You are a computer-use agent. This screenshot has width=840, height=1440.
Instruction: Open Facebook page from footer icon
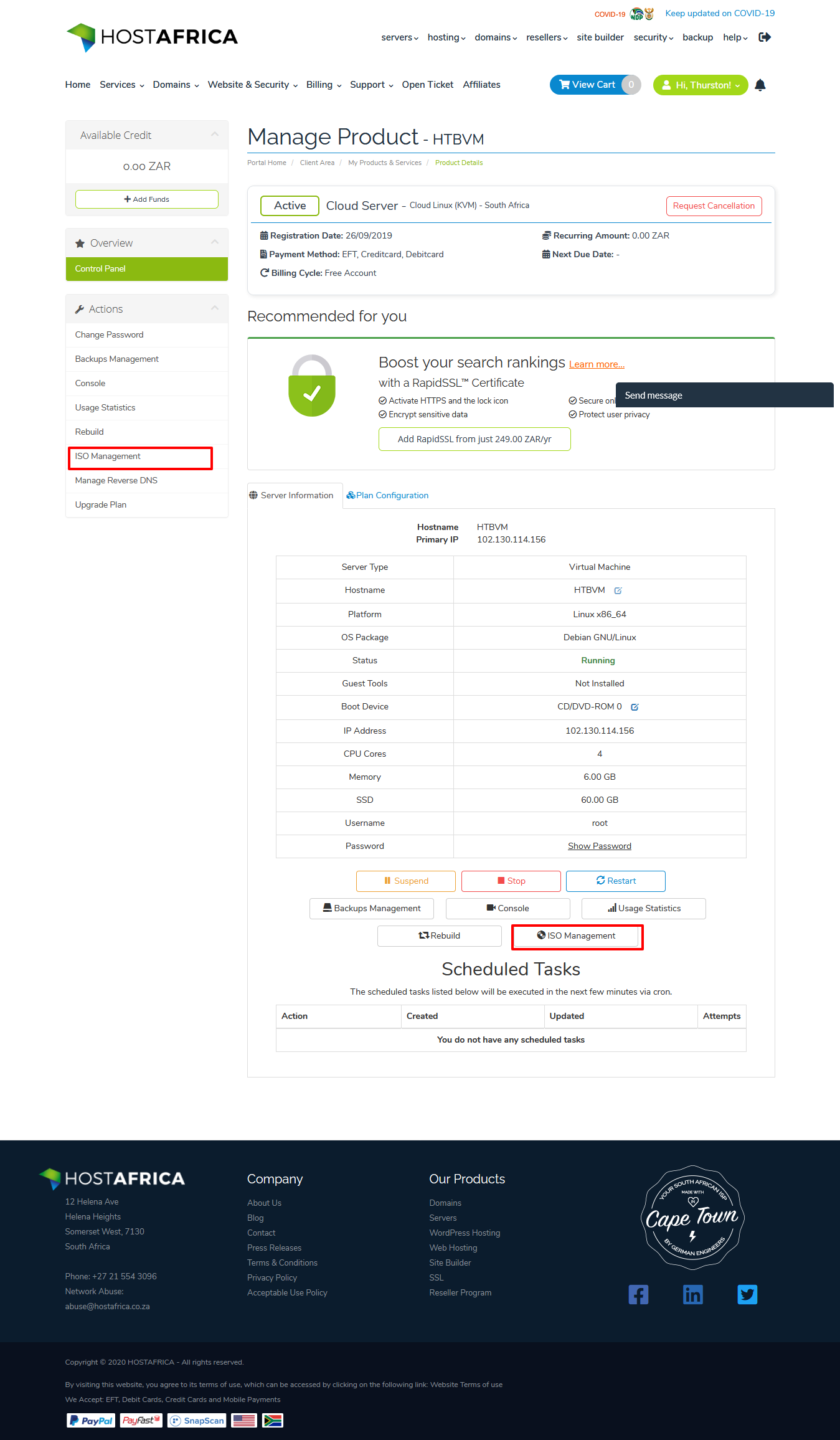pos(638,1295)
